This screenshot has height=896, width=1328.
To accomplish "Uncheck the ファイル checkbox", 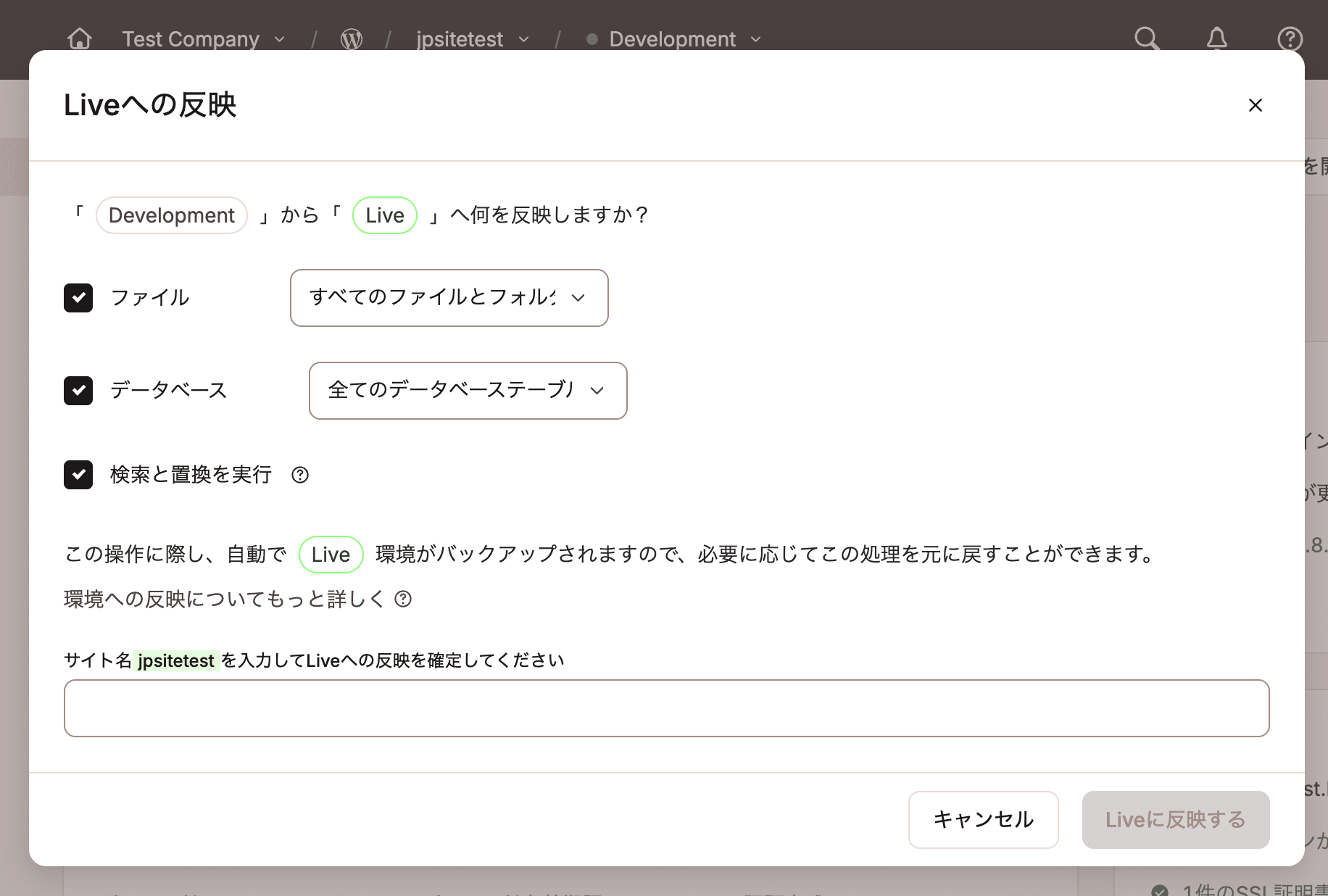I will pyautogui.click(x=78, y=298).
